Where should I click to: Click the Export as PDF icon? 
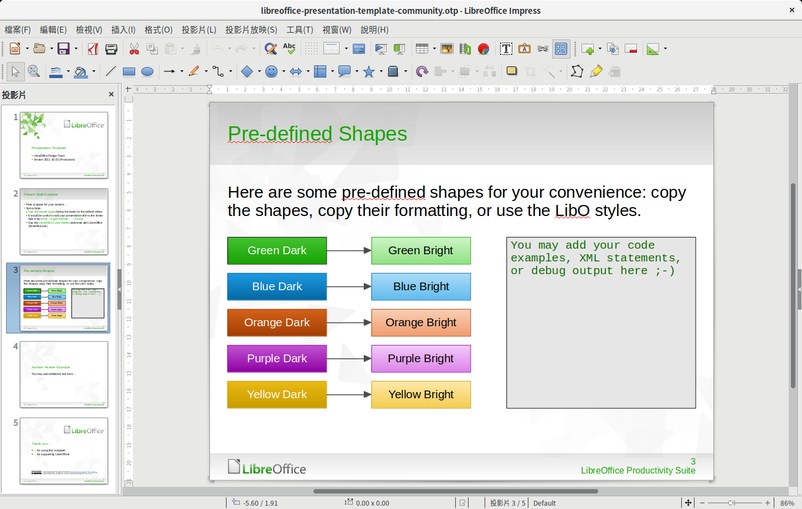[x=93, y=48]
